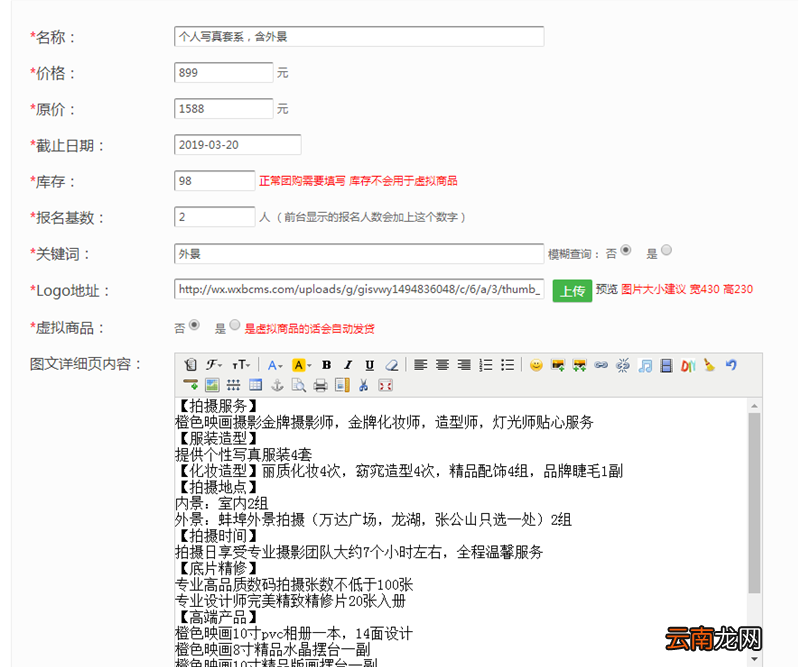The height and width of the screenshot is (667, 799).
Task: Click the 原价 input showing 1588
Action: [x=224, y=109]
